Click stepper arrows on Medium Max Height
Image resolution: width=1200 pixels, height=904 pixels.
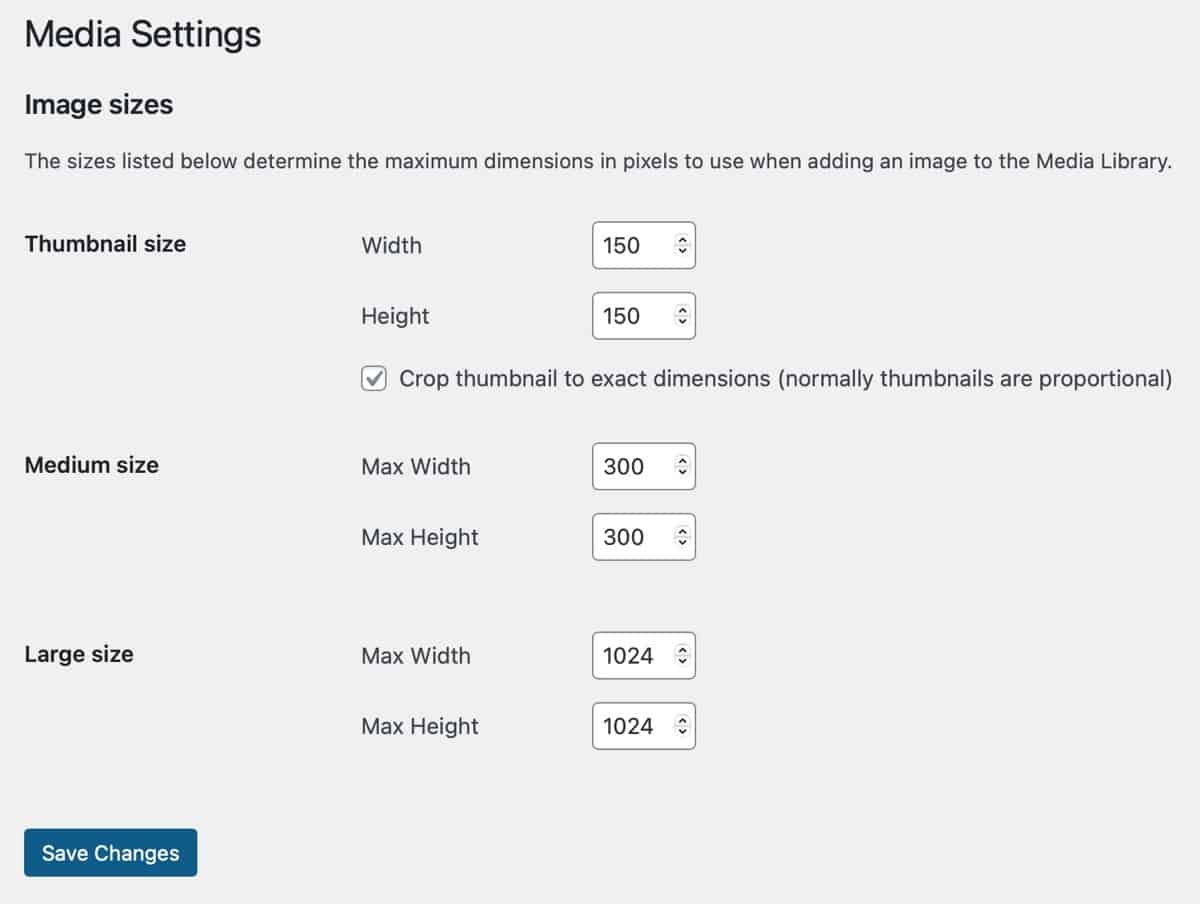(682, 537)
